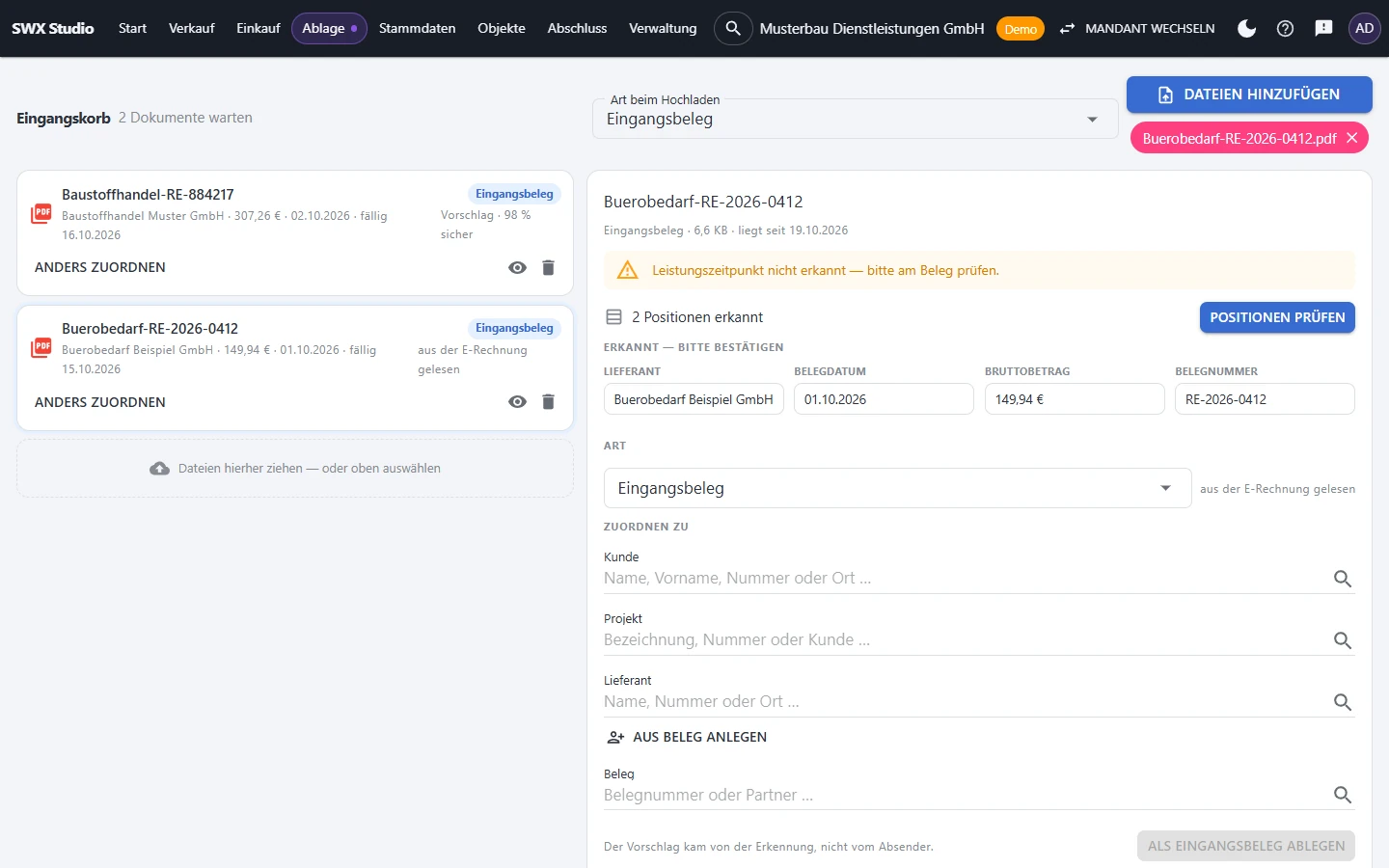The width and height of the screenshot is (1389, 868).
Task: Open the feedback message icon
Action: pyautogui.click(x=1323, y=28)
